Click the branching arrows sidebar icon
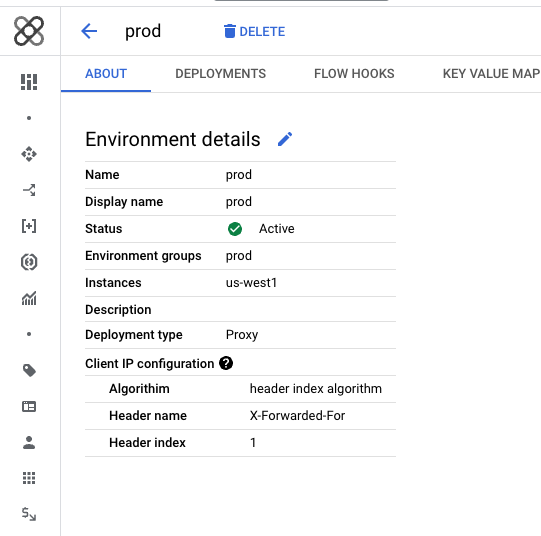This screenshot has height=536, width=541. point(29,190)
